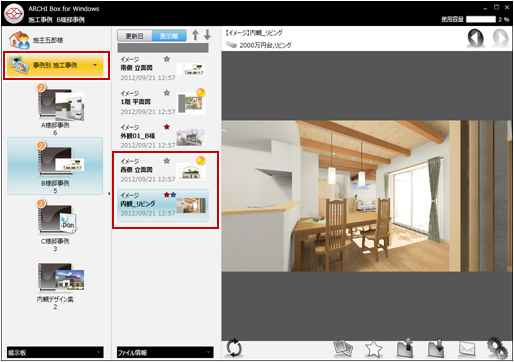Open the 施主五郎様 user profile

(36, 40)
